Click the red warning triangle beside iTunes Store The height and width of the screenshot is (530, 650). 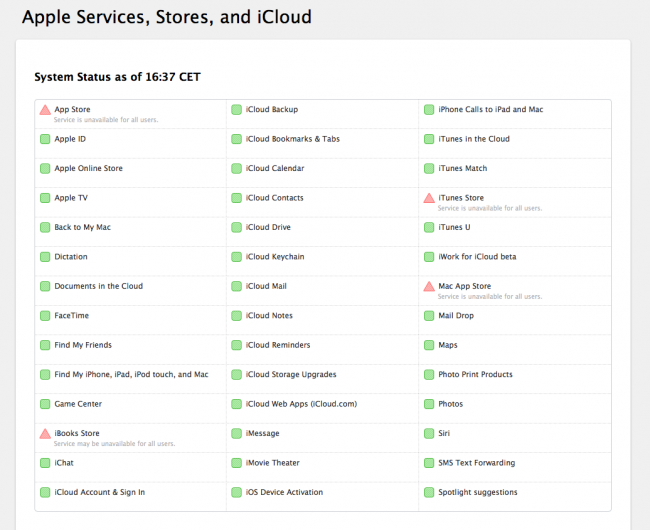[429, 198]
